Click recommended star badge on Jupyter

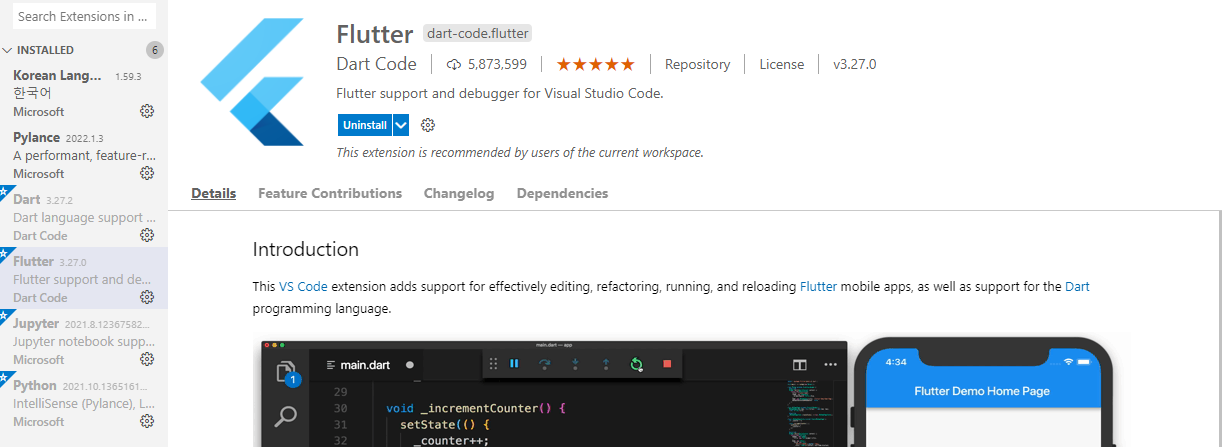click(4, 314)
